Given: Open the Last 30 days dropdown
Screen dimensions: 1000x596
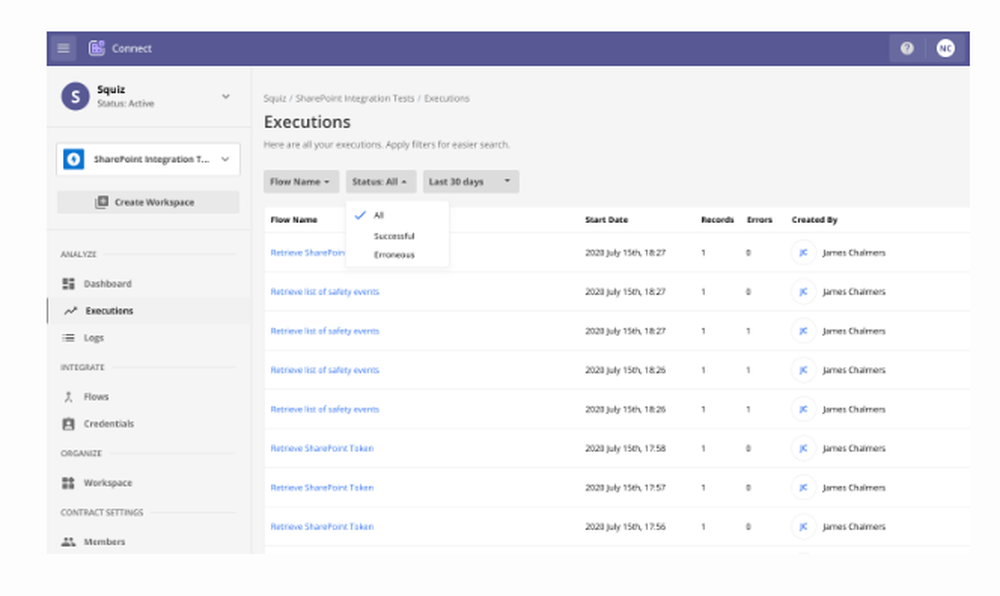Looking at the screenshot, I should [471, 182].
